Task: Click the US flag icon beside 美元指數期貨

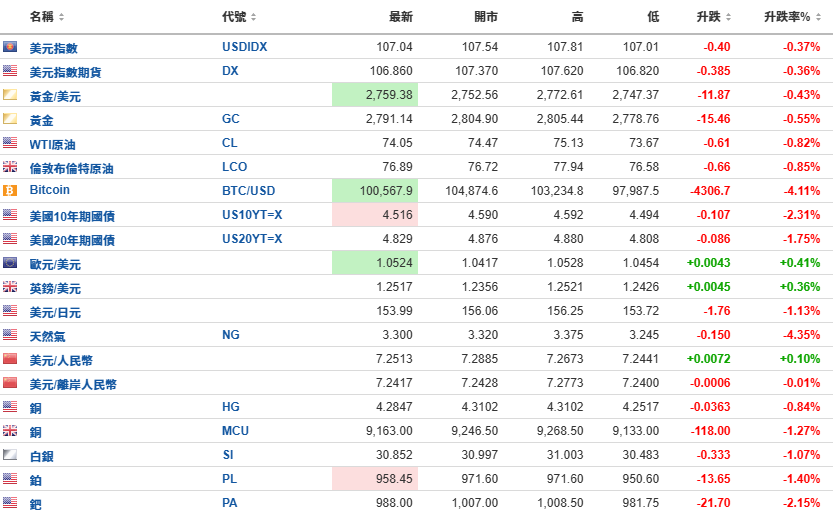Action: pos(10,71)
